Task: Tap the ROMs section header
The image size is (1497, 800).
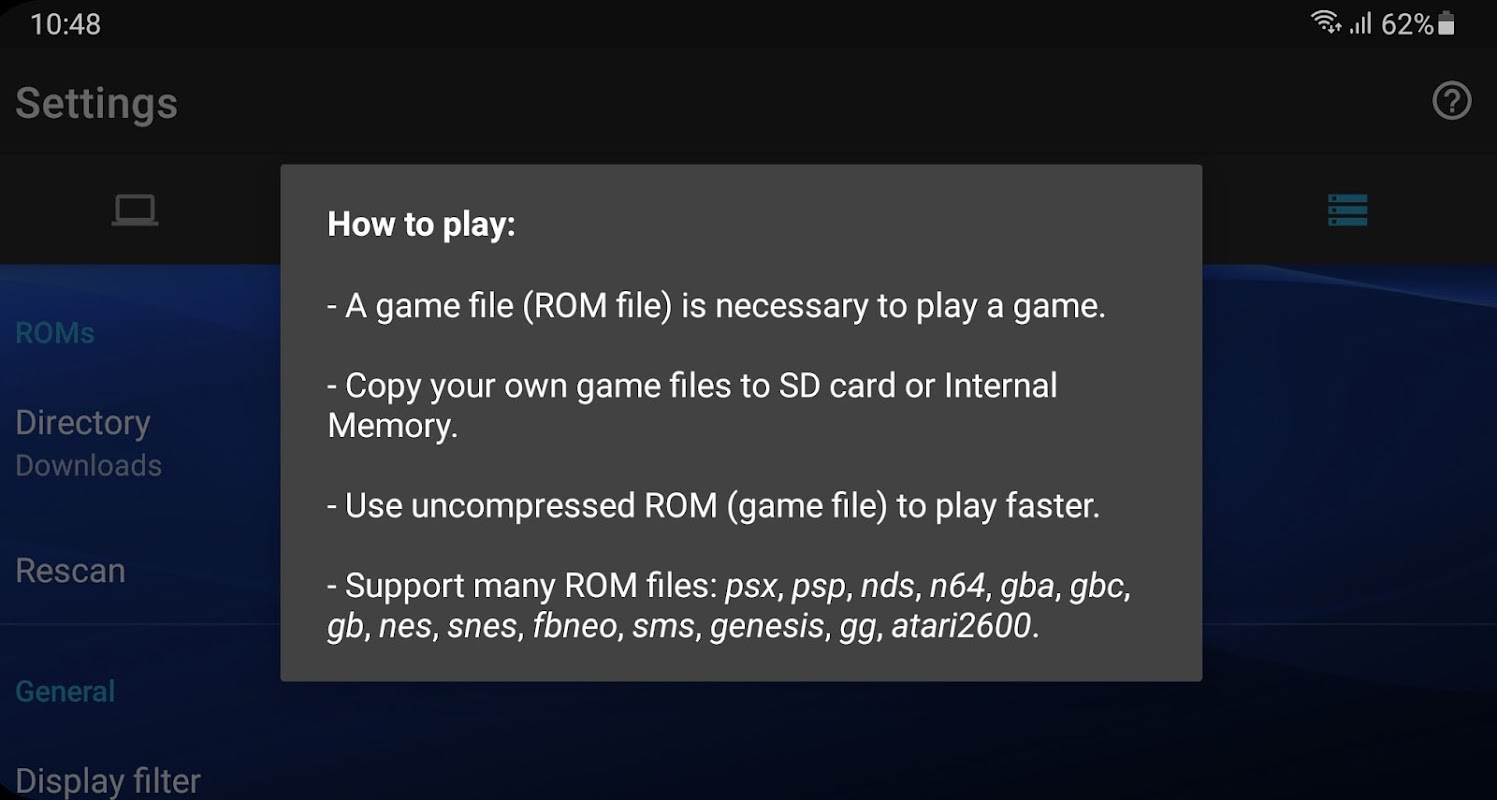Action: click(x=55, y=333)
